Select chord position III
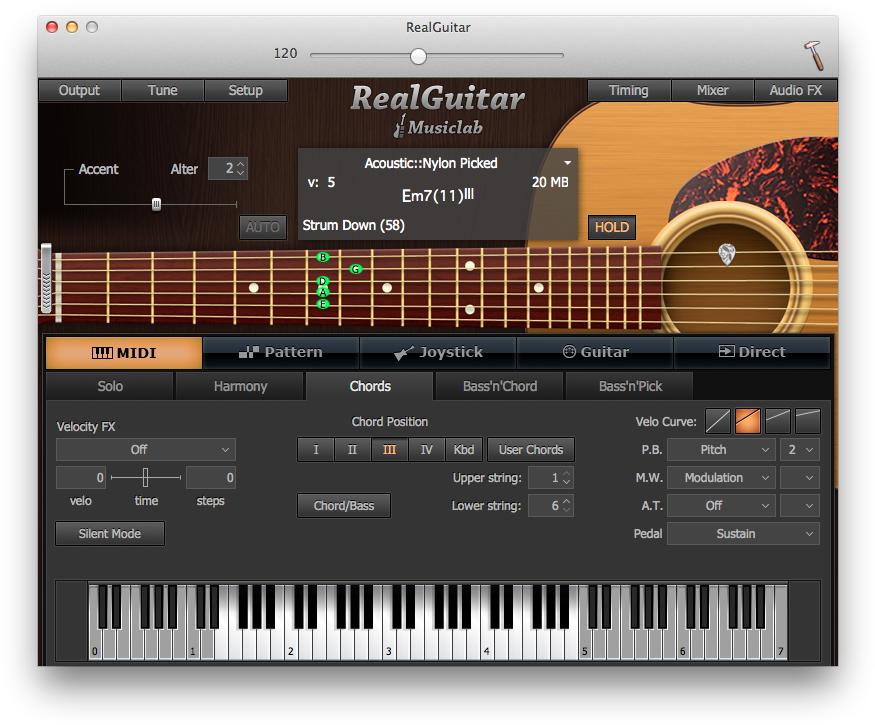The height and width of the screenshot is (725, 875). tap(390, 450)
